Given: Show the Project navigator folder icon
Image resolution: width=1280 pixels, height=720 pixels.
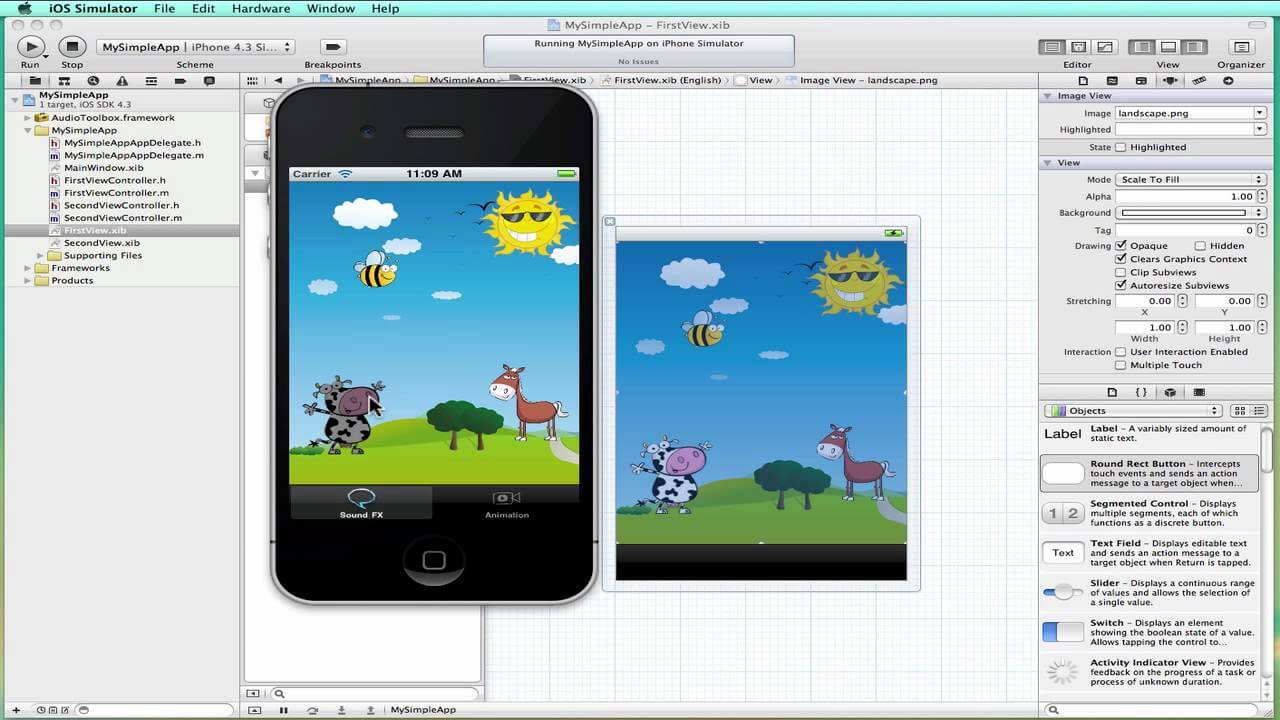Looking at the screenshot, I should click(35, 81).
